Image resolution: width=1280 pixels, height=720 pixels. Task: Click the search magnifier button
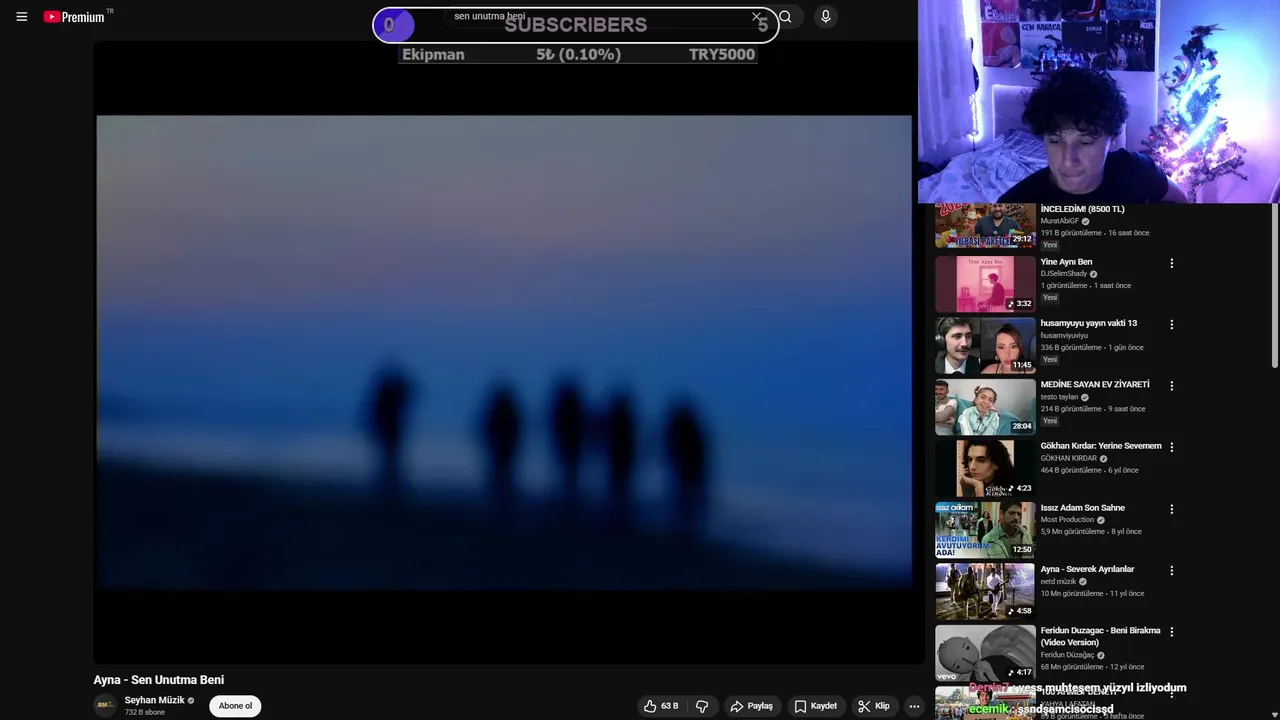(x=786, y=17)
